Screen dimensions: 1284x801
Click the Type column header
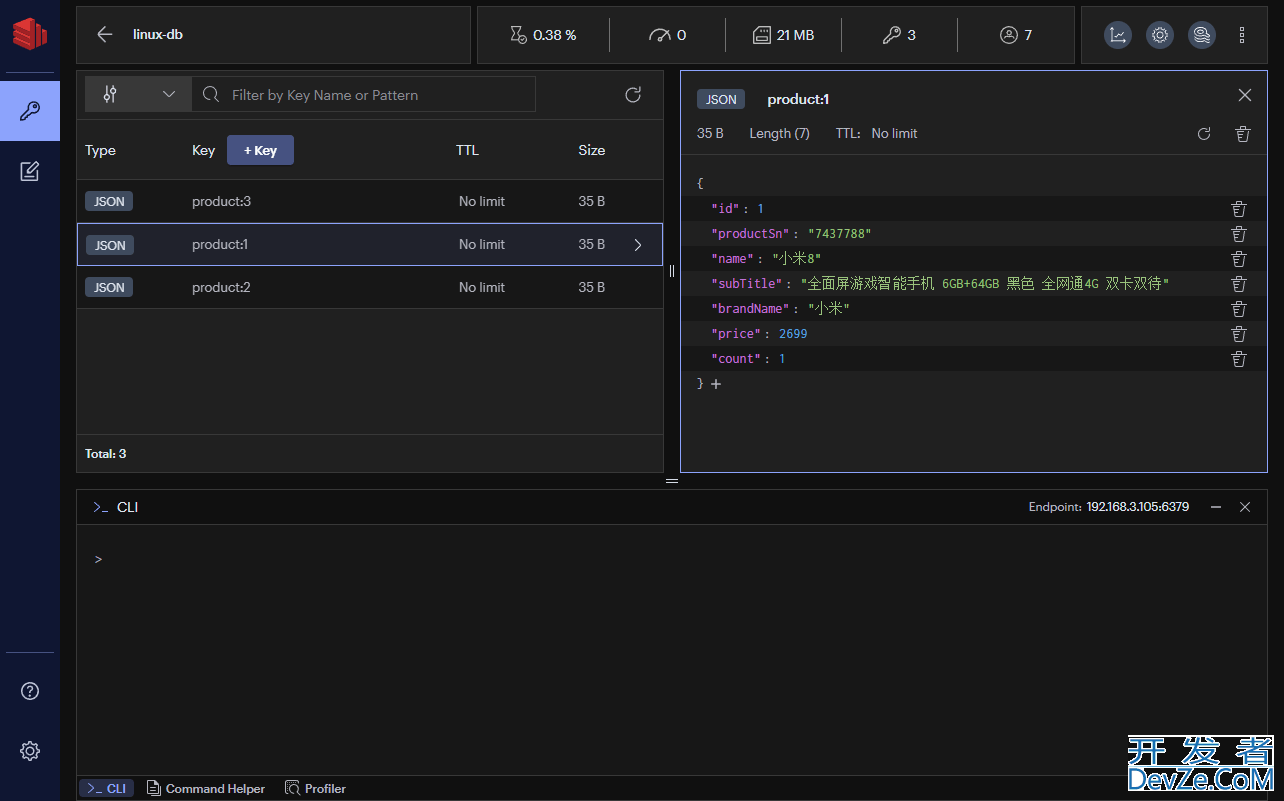pos(100,150)
